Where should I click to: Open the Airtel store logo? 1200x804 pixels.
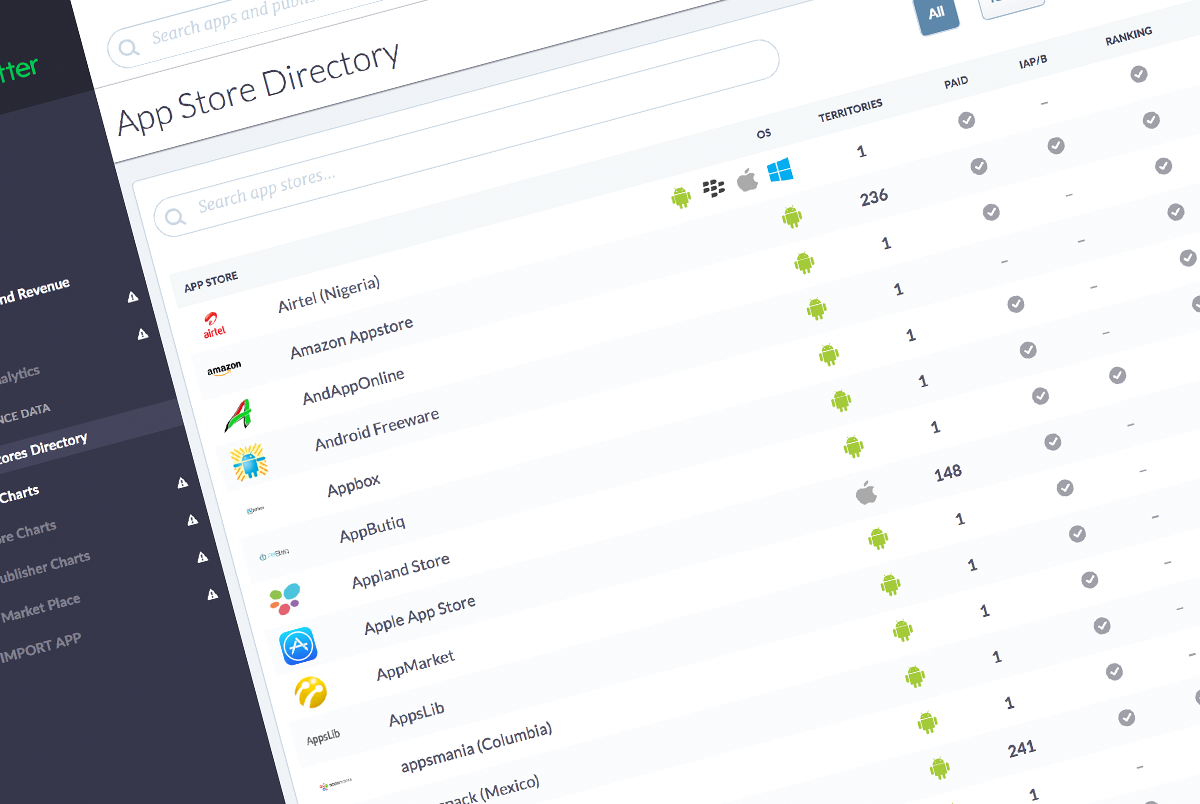pyautogui.click(x=215, y=323)
